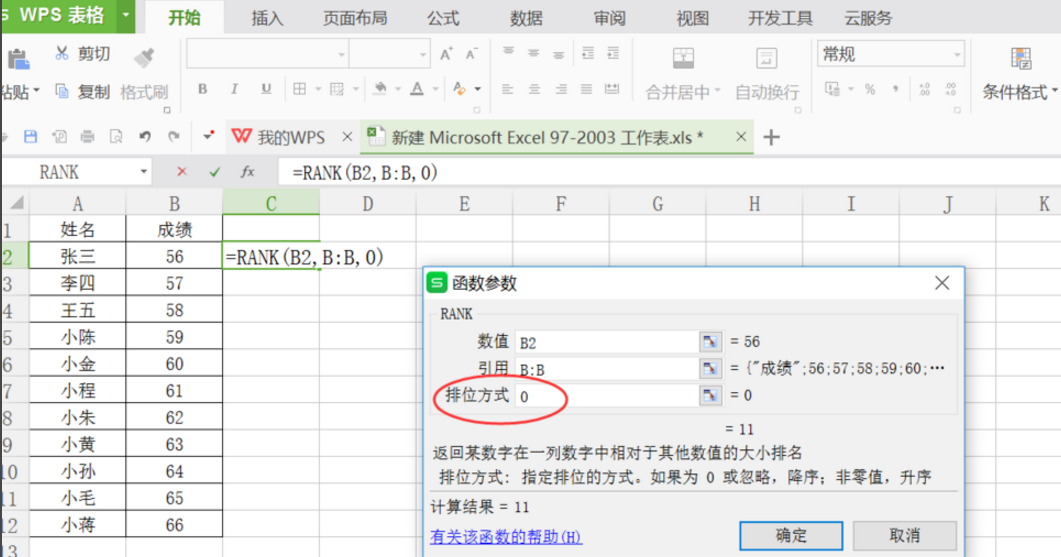
Task: Click the Conditional Formatting (条件格式) icon
Action: (1020, 58)
